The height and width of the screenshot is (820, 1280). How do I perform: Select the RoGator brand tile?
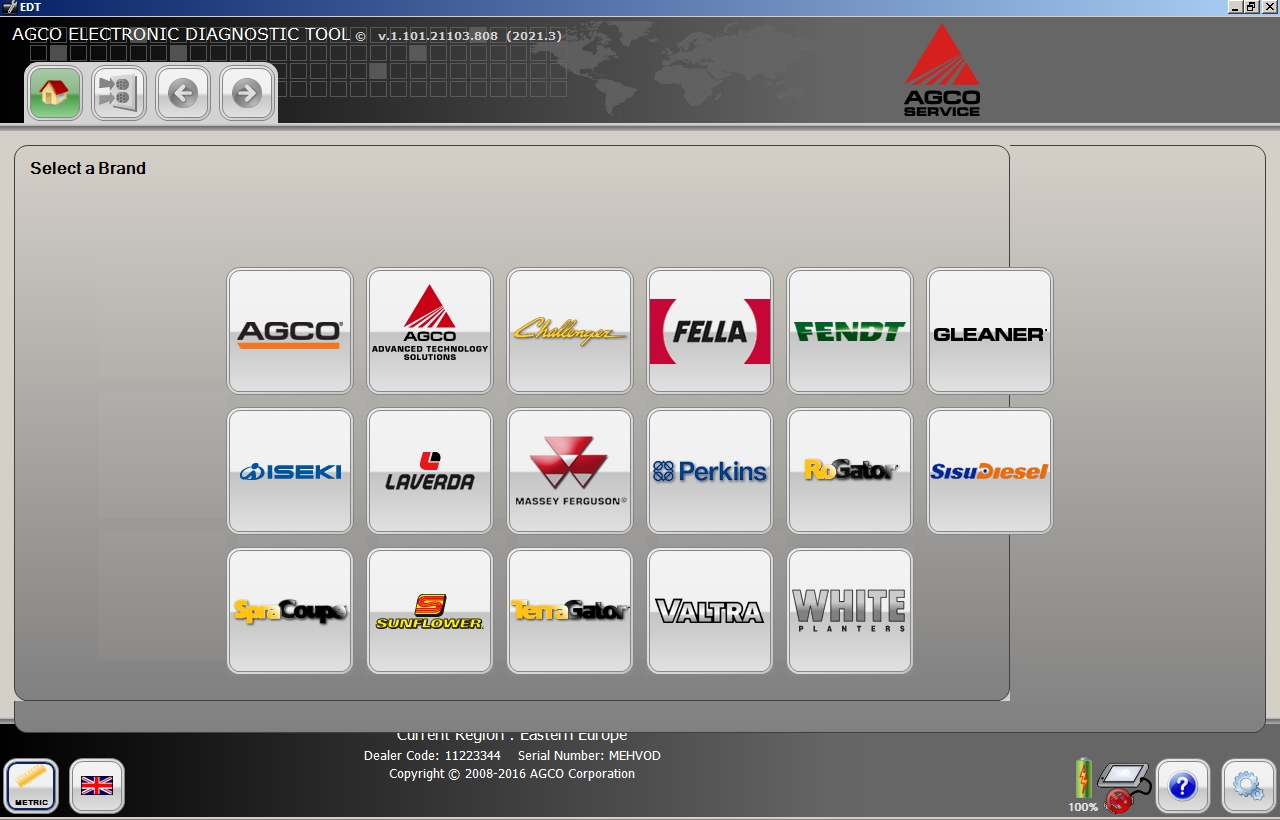pyautogui.click(x=850, y=471)
